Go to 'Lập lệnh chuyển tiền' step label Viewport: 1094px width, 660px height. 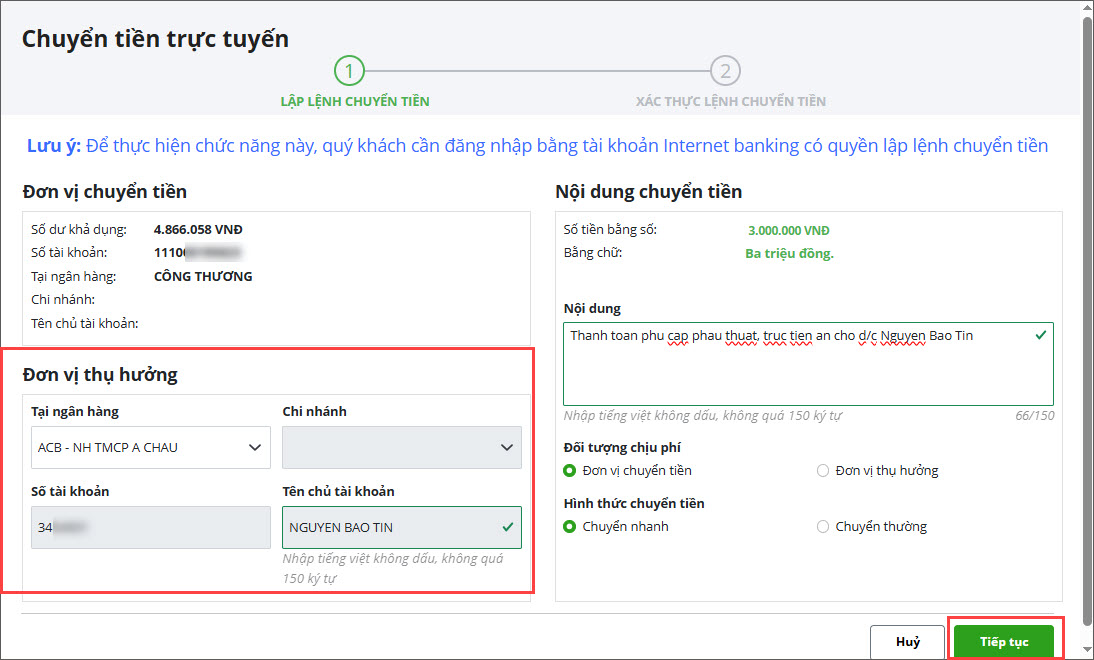click(x=355, y=101)
